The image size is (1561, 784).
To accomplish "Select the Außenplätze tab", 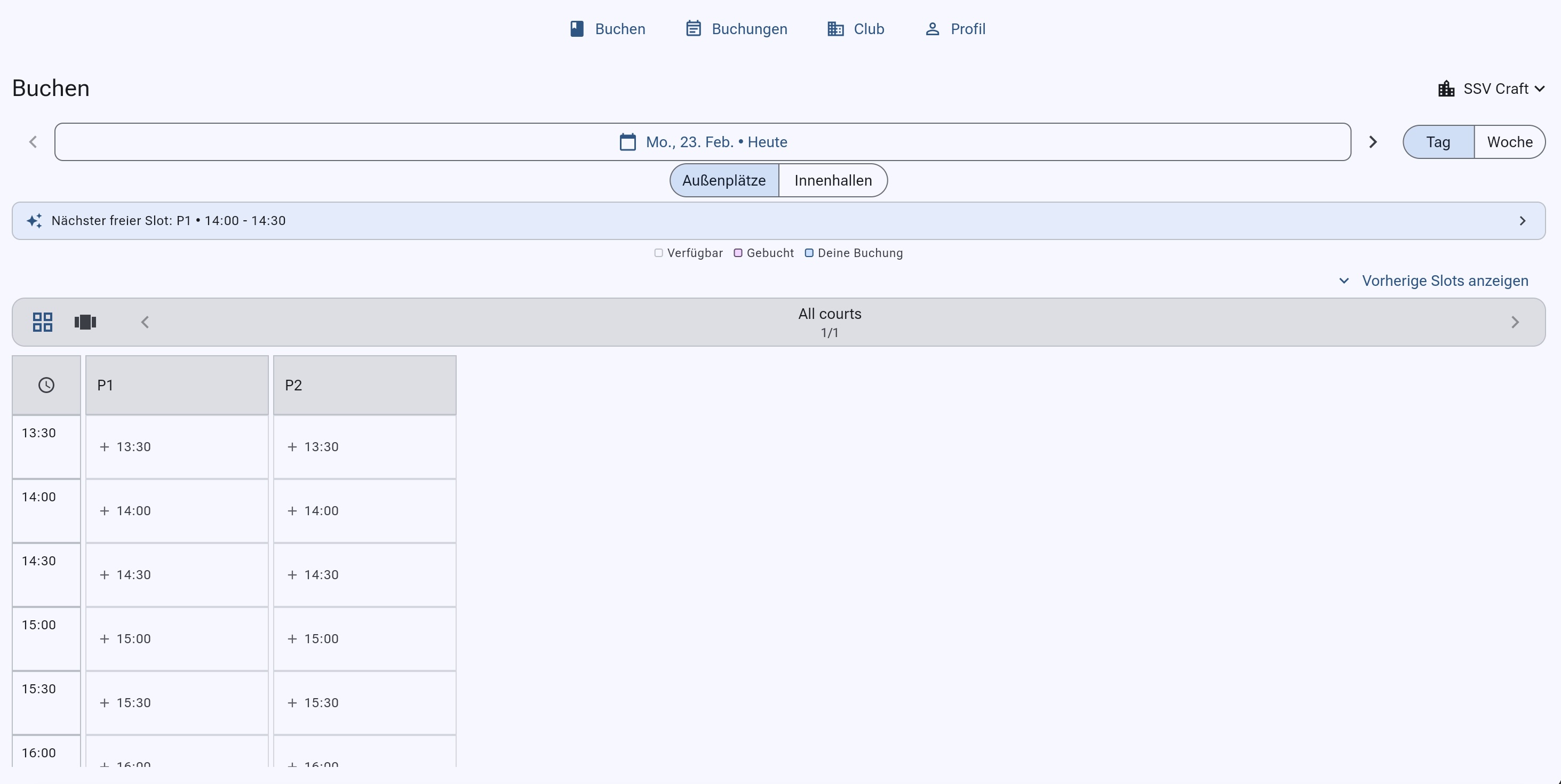I will click(723, 180).
